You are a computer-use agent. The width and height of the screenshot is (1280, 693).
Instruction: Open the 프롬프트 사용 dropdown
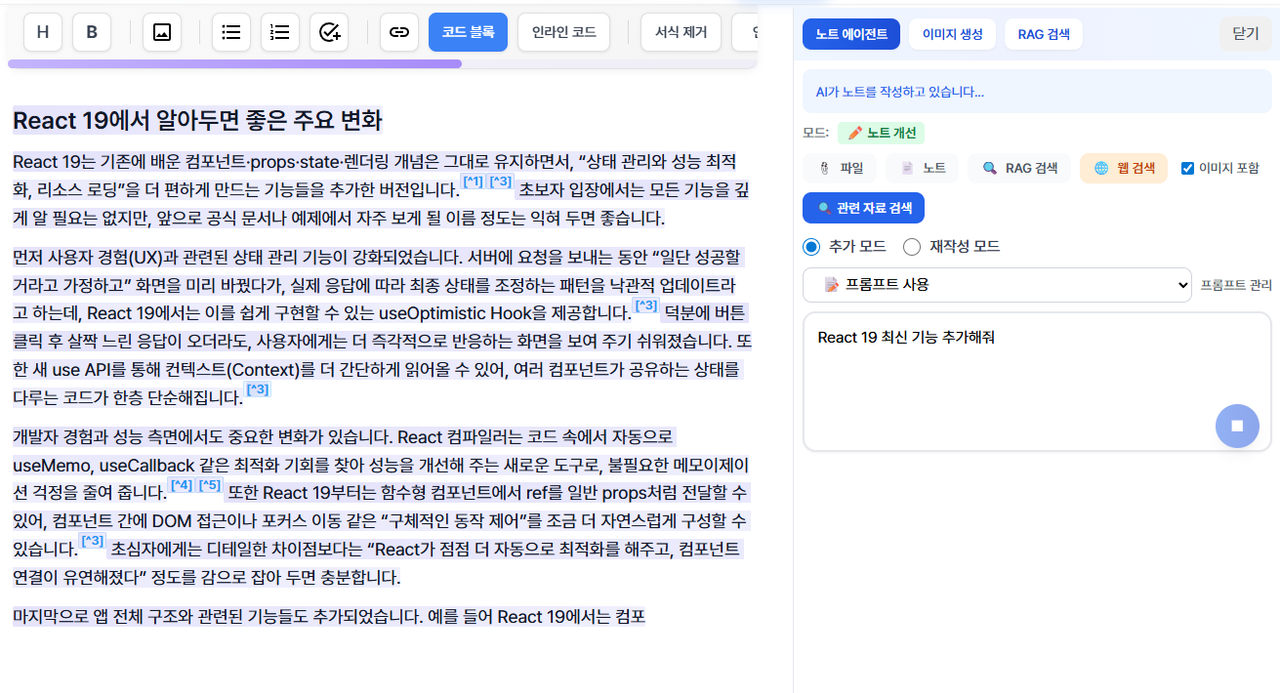[x=997, y=284]
